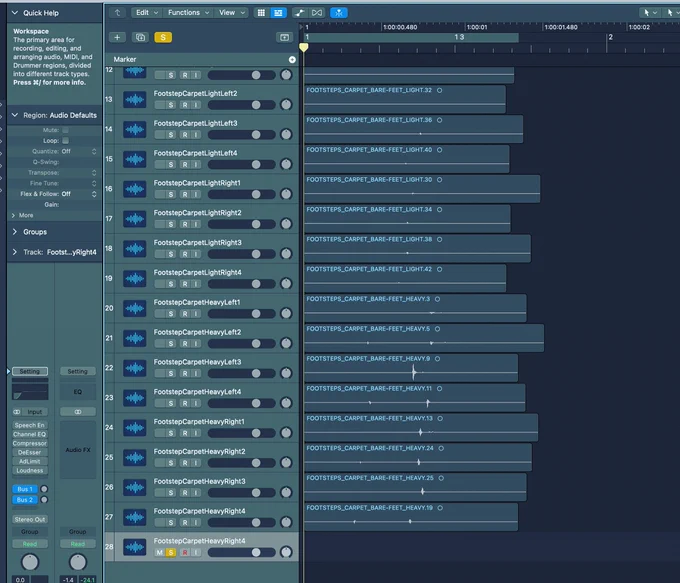Click the left channel strip Setting button
Image resolution: width=680 pixels, height=583 pixels.
(30, 371)
